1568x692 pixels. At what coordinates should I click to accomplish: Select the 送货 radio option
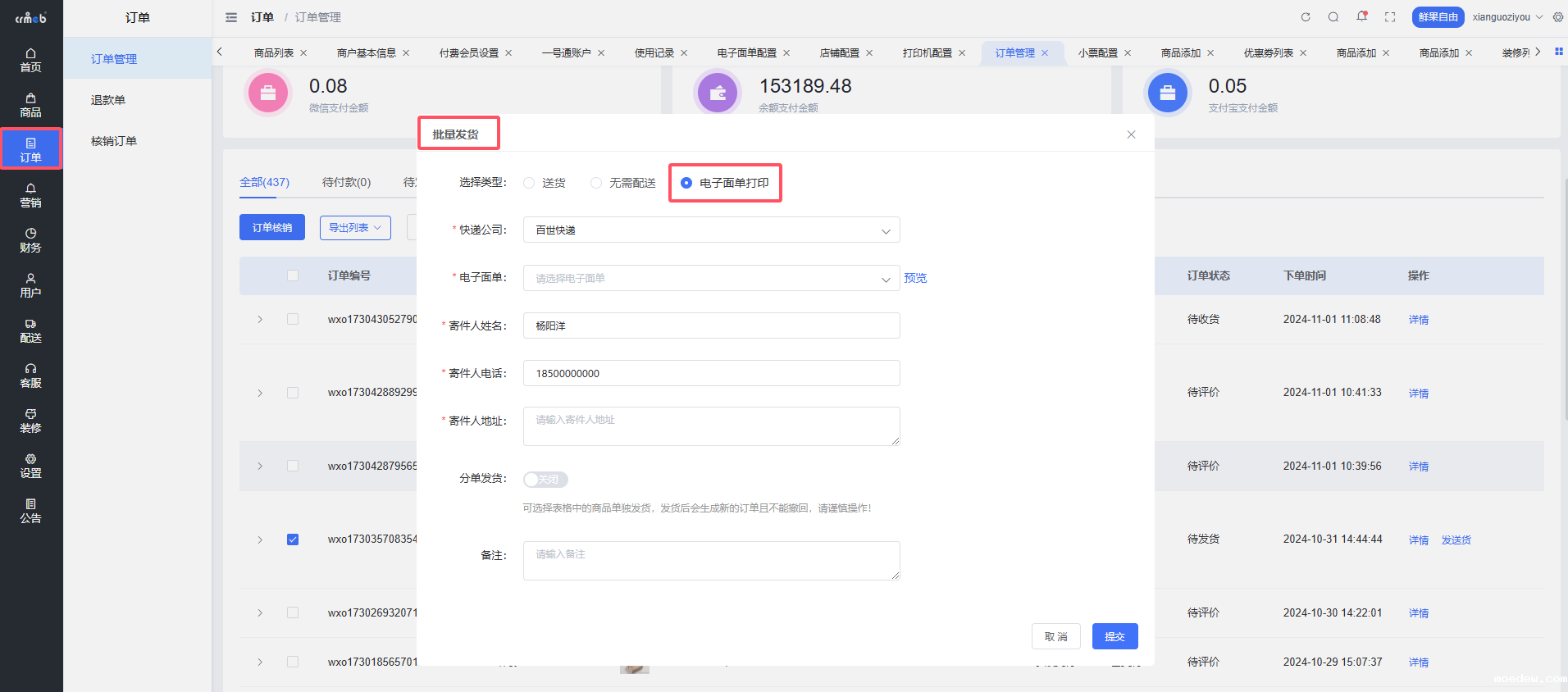tap(530, 183)
